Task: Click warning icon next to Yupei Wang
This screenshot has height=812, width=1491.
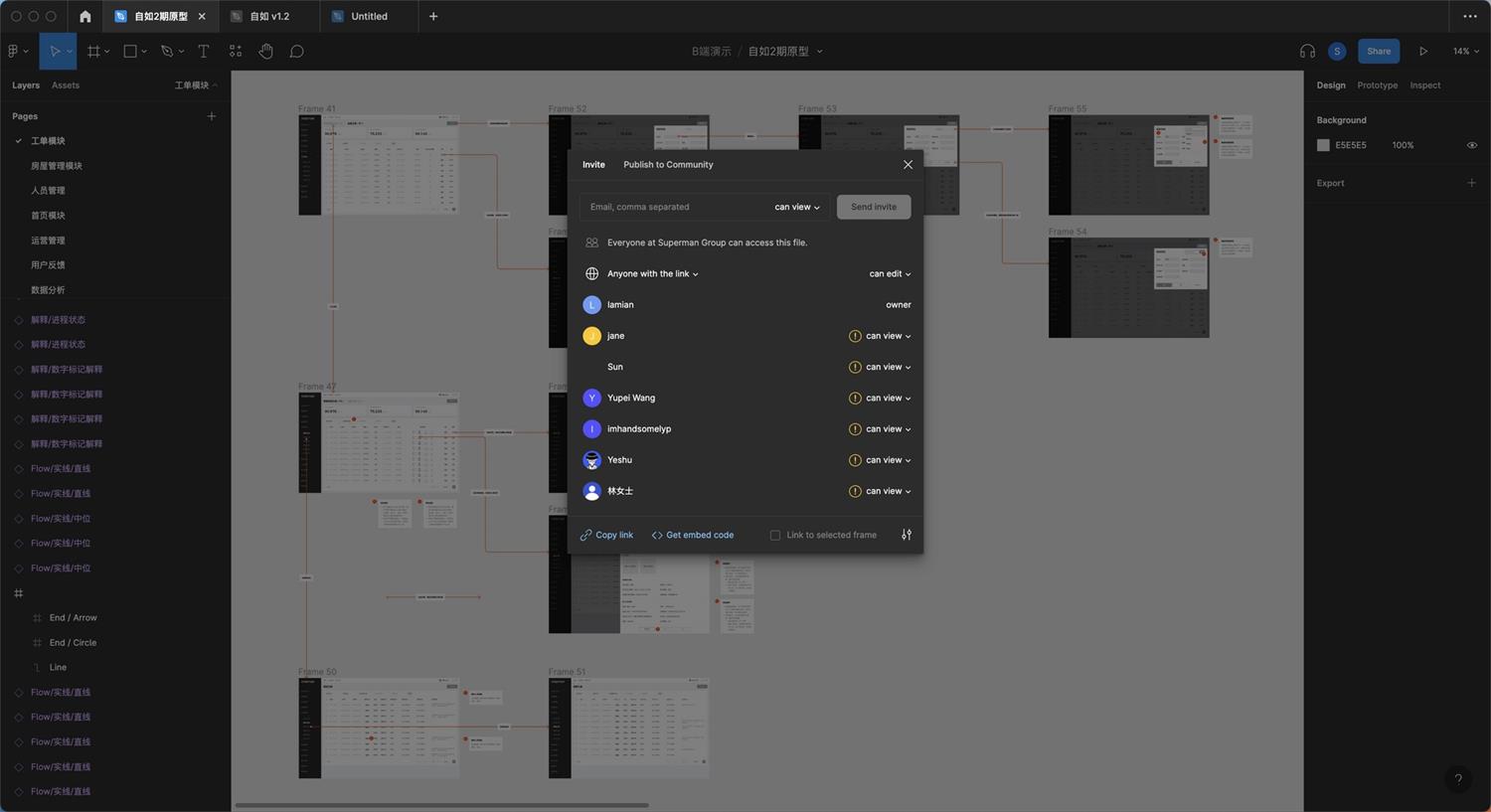Action: click(x=855, y=398)
